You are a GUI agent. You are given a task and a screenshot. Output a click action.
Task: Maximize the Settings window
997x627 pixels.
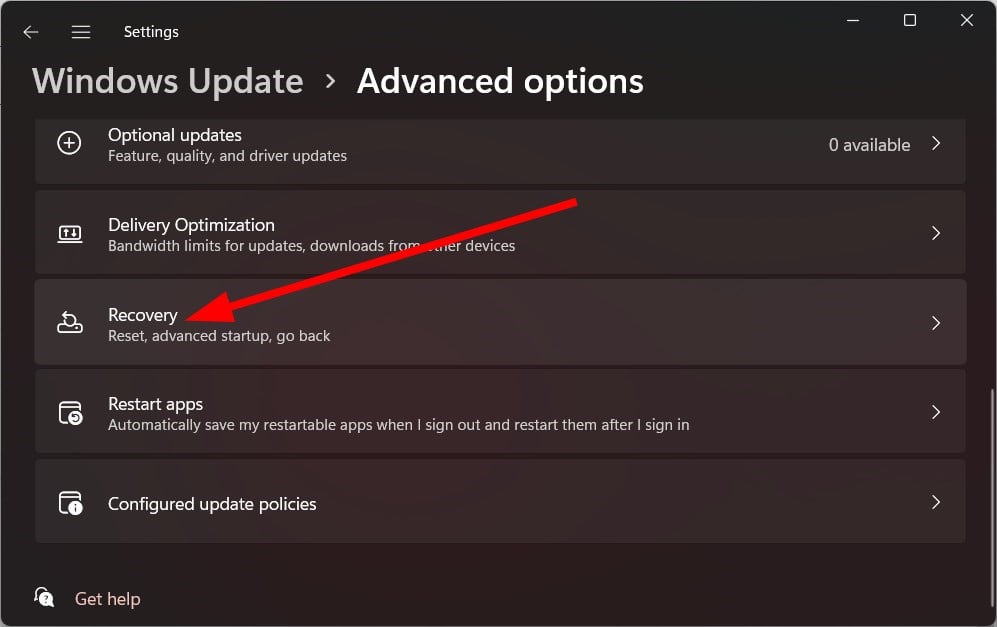tap(910, 20)
